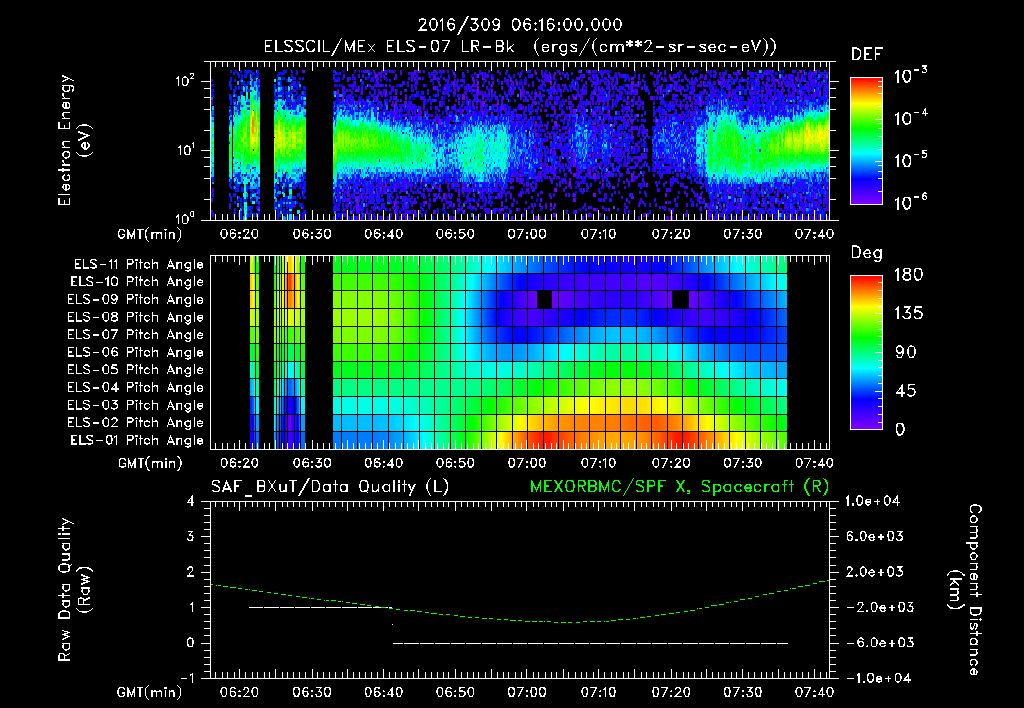The image size is (1024, 708).
Task: Click the Electron Energy (eV) axis label
Action: [x=74, y=140]
